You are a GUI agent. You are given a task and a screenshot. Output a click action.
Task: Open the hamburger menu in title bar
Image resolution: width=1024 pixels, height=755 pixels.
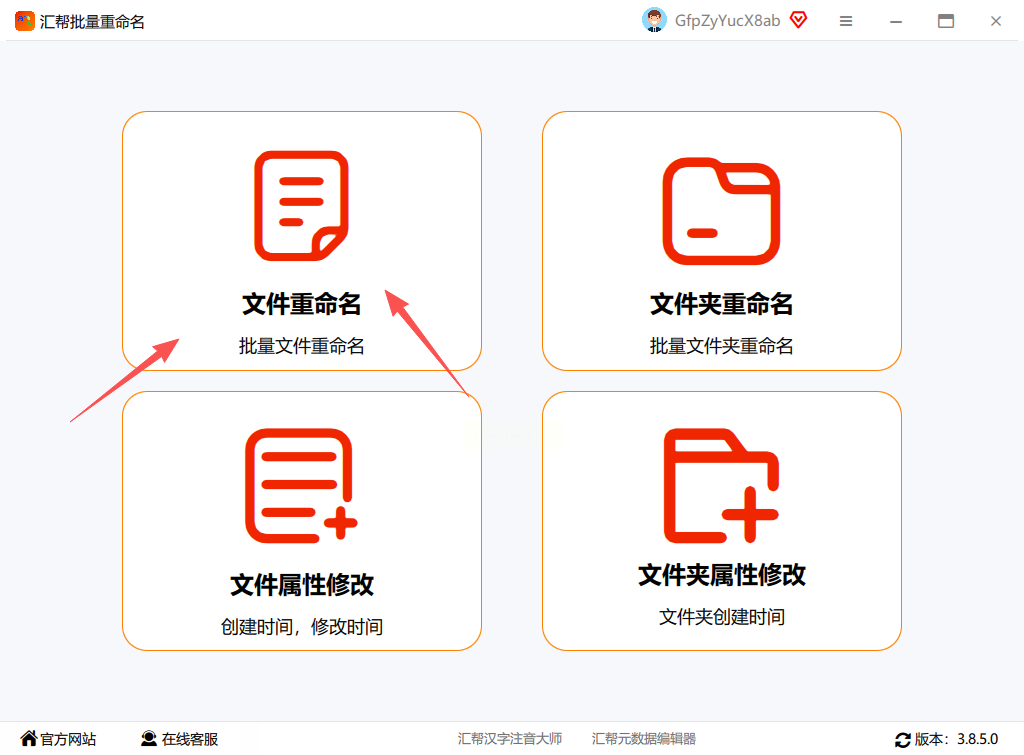click(846, 21)
